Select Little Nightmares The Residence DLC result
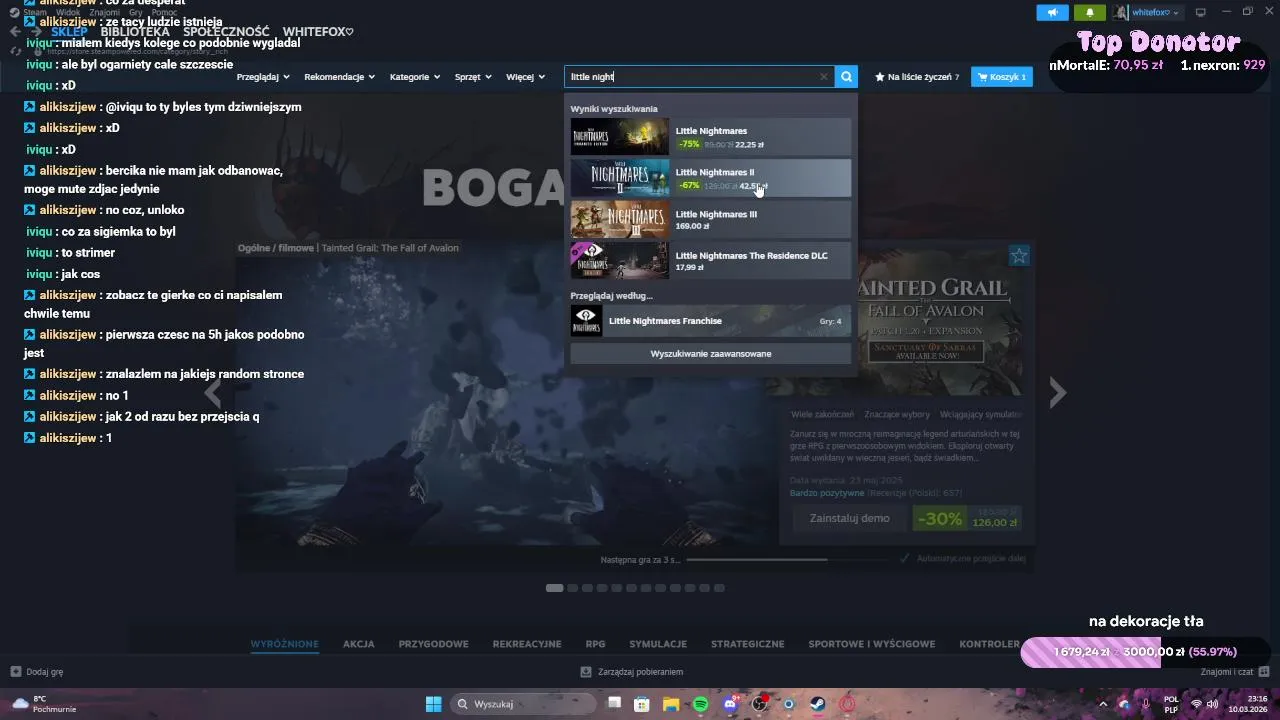This screenshot has width=1280, height=720. tap(711, 260)
